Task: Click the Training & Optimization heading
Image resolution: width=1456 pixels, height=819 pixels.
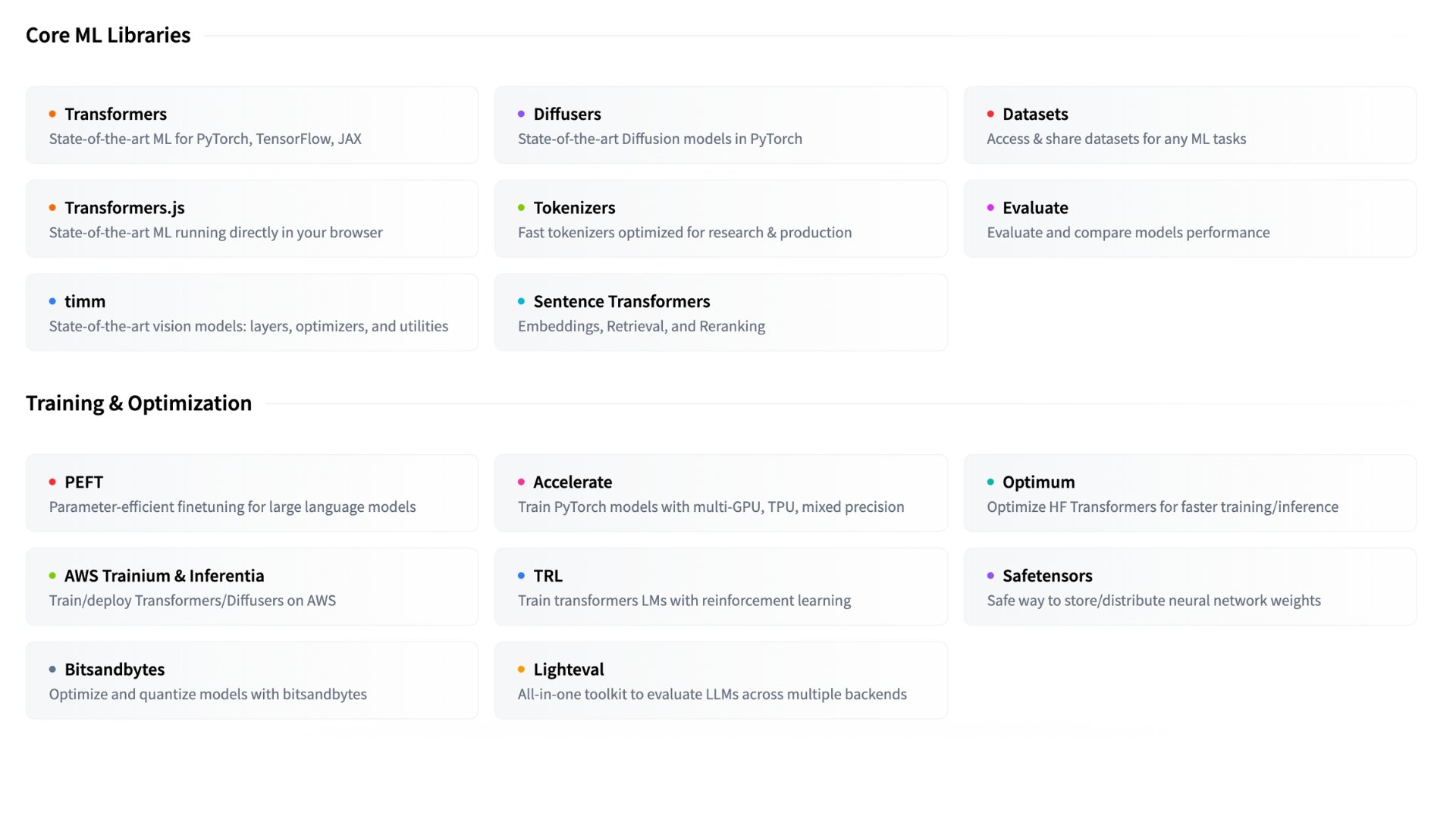Action: [x=139, y=403]
